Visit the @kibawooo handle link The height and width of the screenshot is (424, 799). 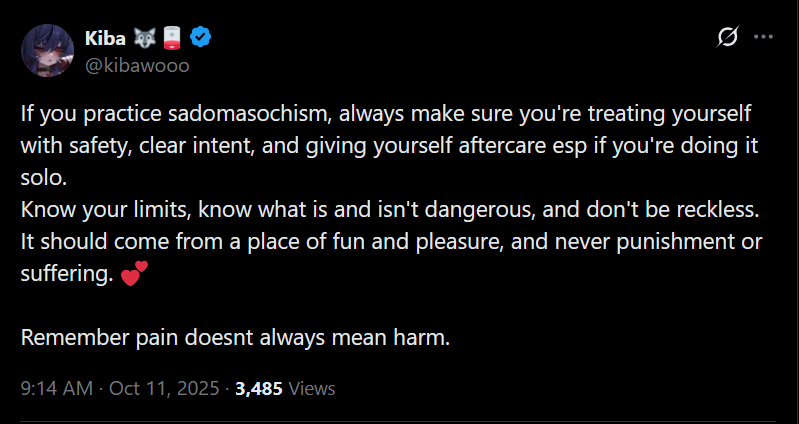(x=137, y=66)
